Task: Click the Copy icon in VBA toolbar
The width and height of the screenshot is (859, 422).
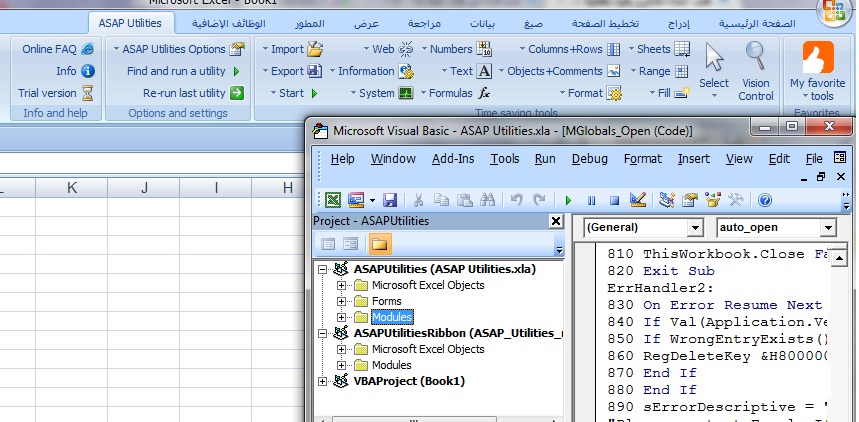Action: click(x=442, y=200)
